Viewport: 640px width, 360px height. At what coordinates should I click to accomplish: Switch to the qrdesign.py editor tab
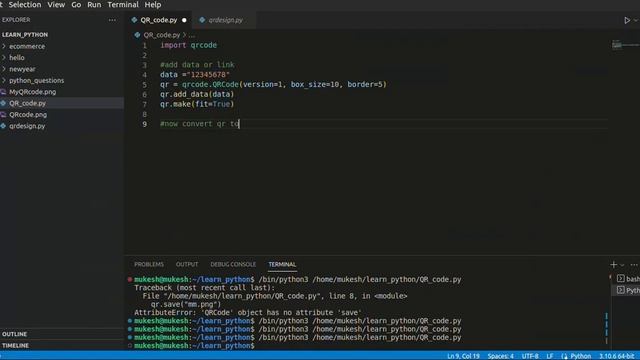224,20
